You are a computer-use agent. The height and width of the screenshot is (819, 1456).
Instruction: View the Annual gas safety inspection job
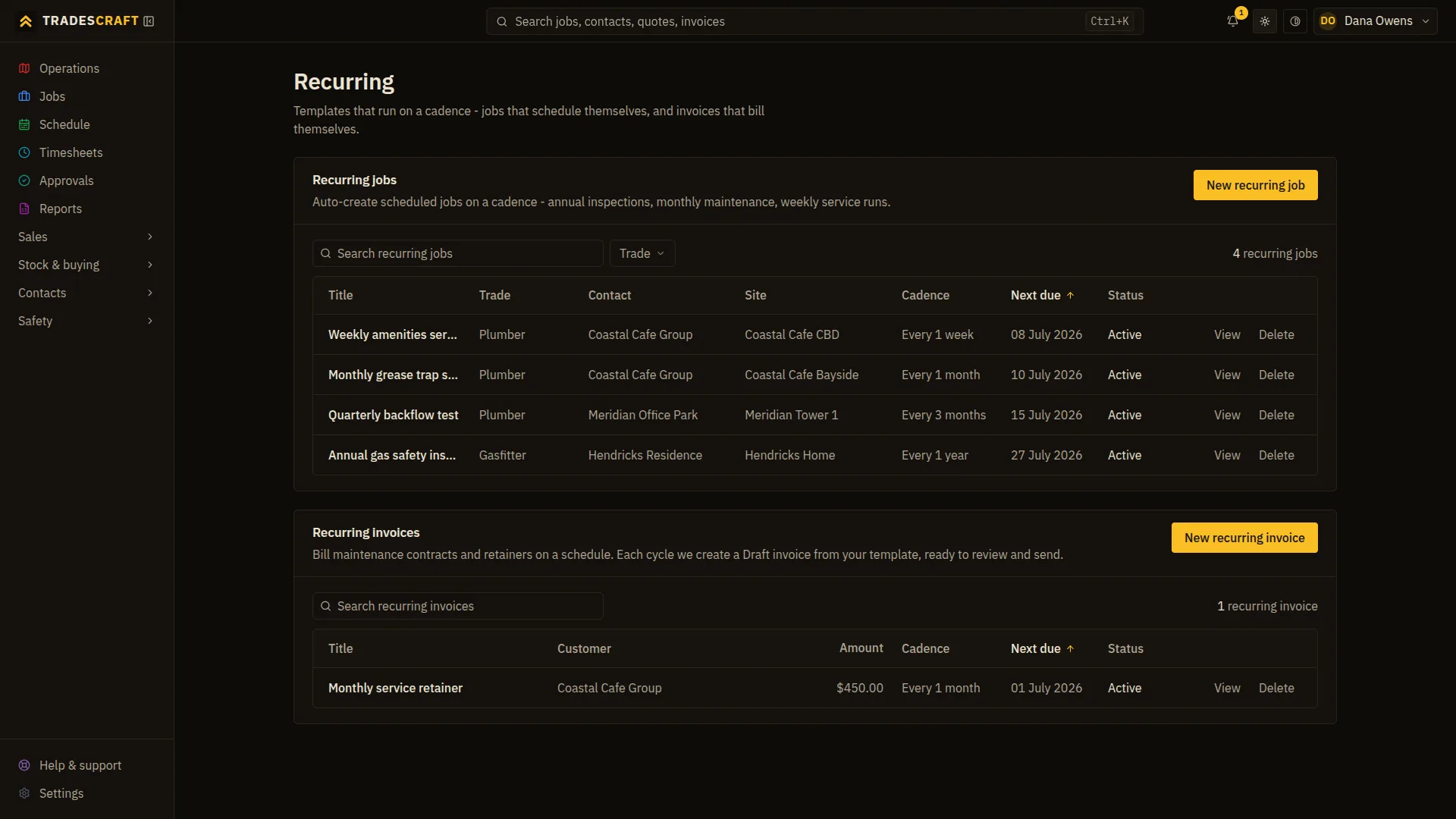click(1227, 455)
